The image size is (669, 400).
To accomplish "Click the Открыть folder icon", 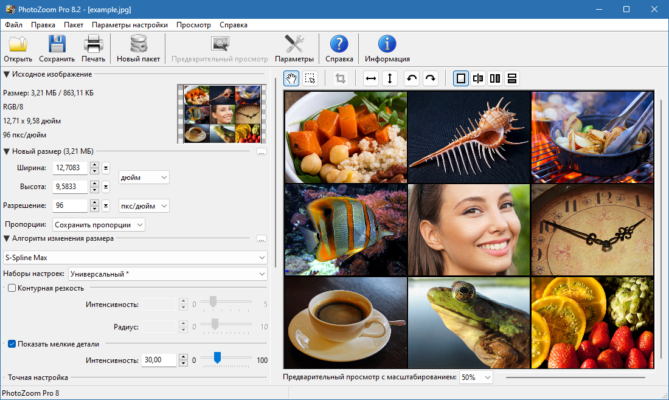I will pyautogui.click(x=18, y=44).
